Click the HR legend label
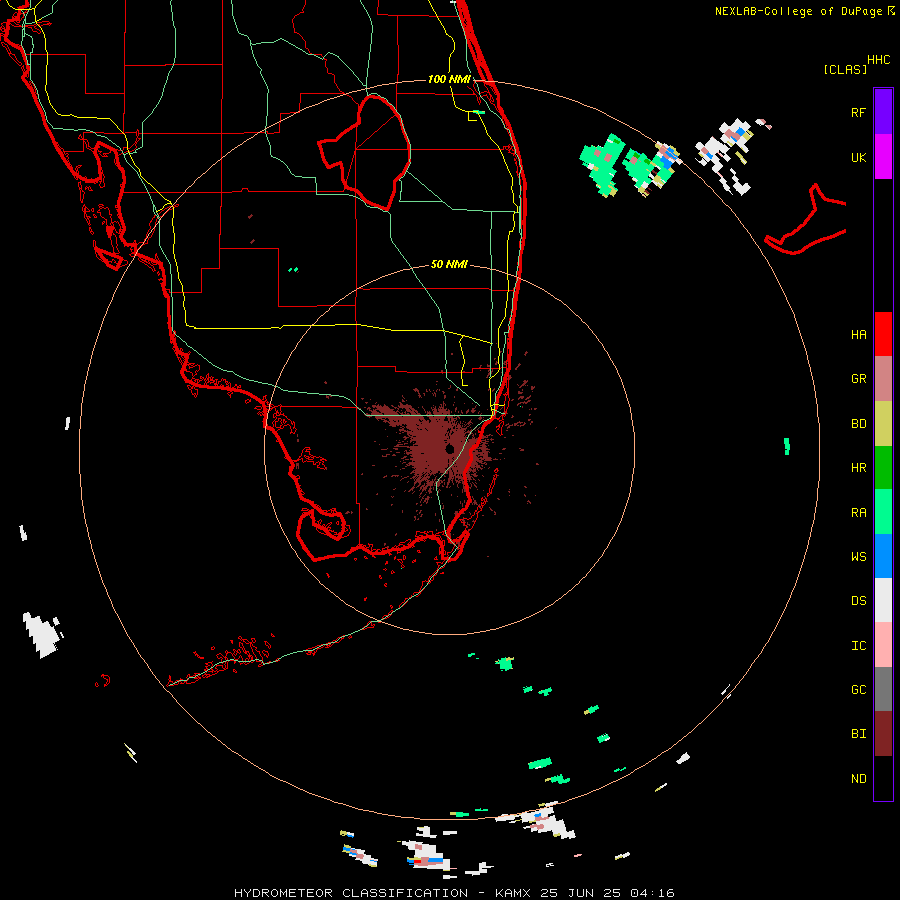Viewport: 900px width, 900px height. tap(858, 468)
